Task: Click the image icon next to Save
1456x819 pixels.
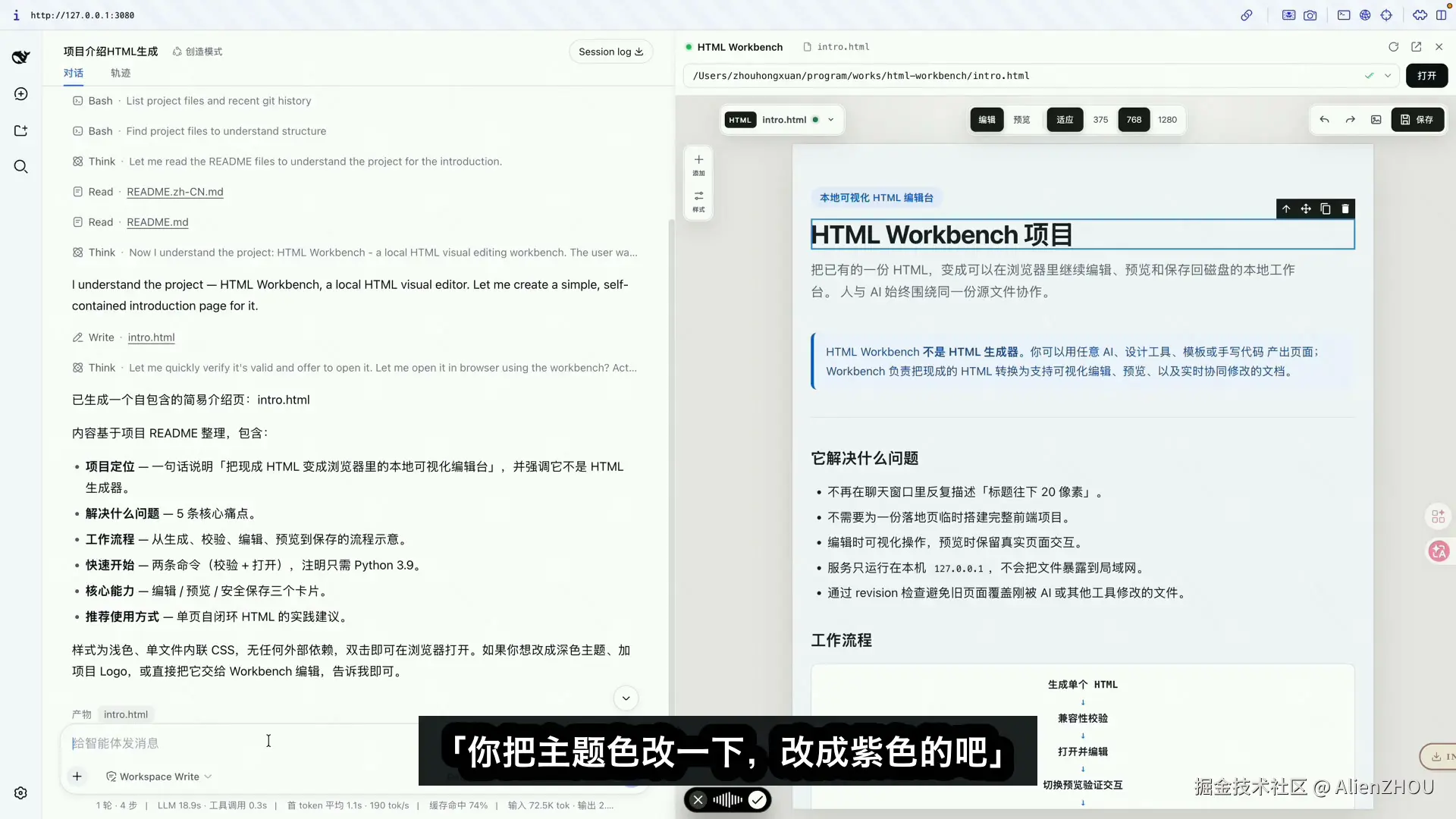Action: coord(1376,120)
